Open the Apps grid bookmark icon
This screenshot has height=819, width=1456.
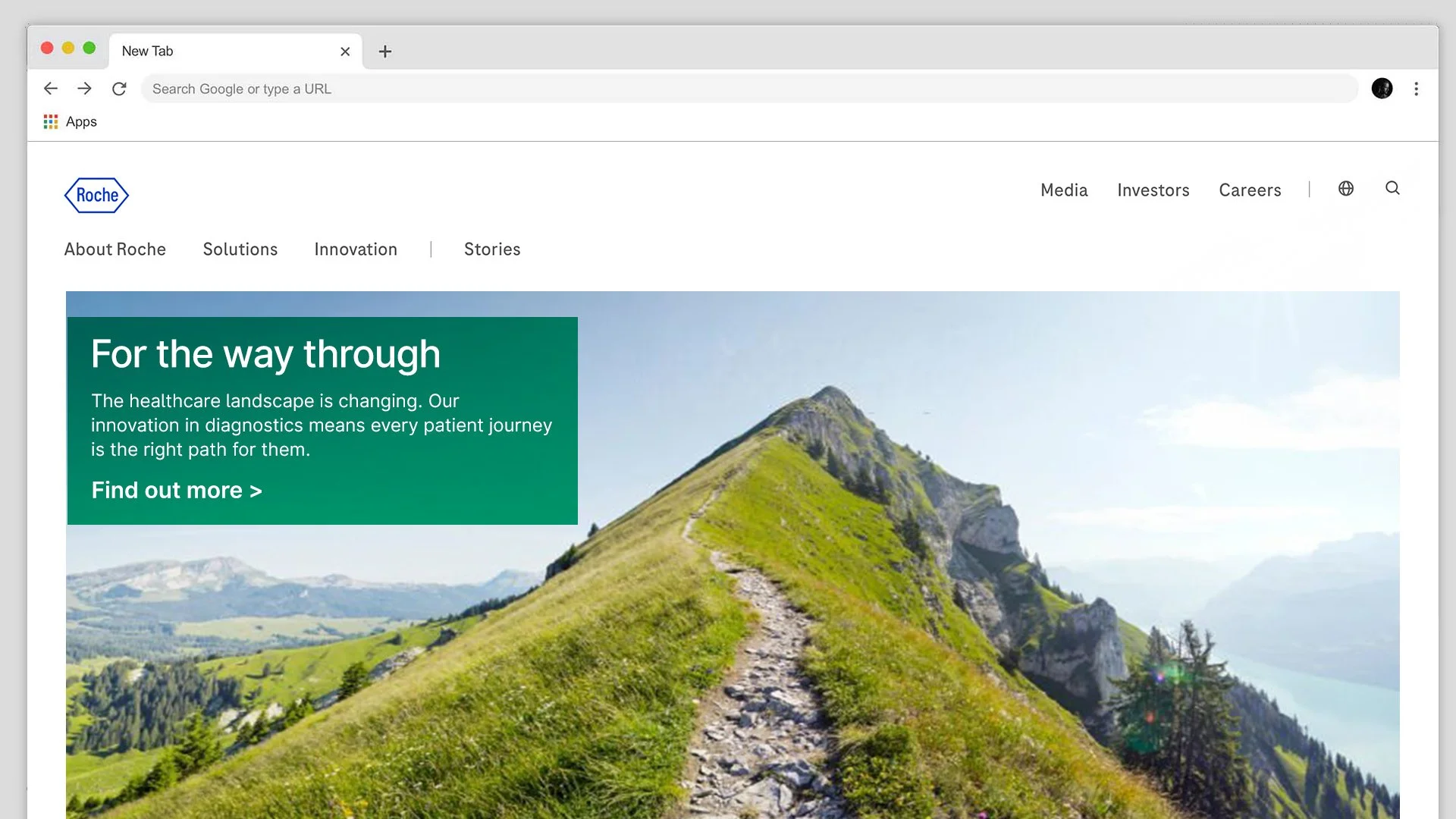point(51,122)
